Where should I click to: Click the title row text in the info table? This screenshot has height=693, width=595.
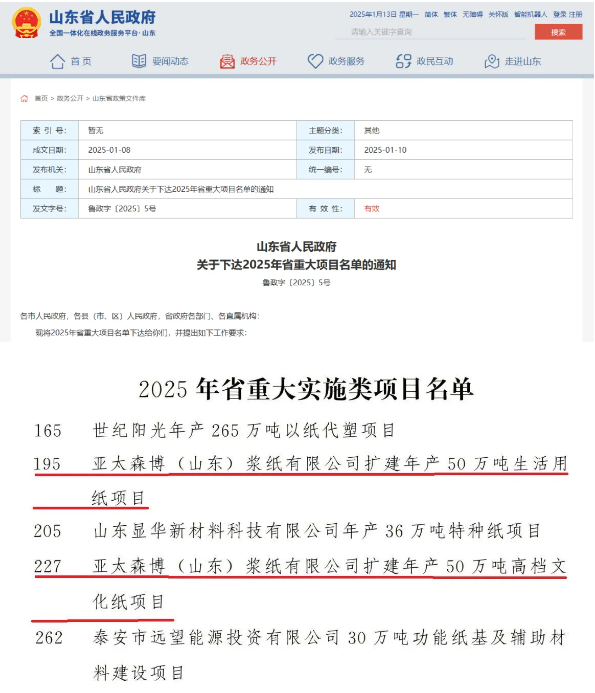coord(181,189)
